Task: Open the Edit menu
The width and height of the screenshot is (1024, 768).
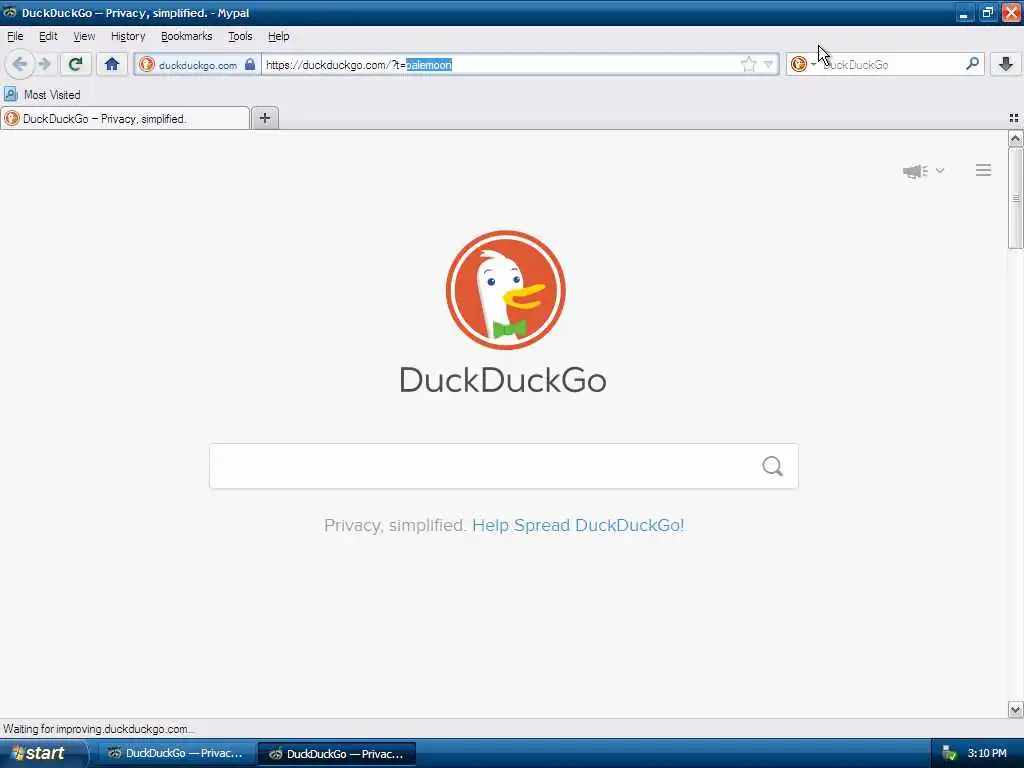Action: click(48, 36)
